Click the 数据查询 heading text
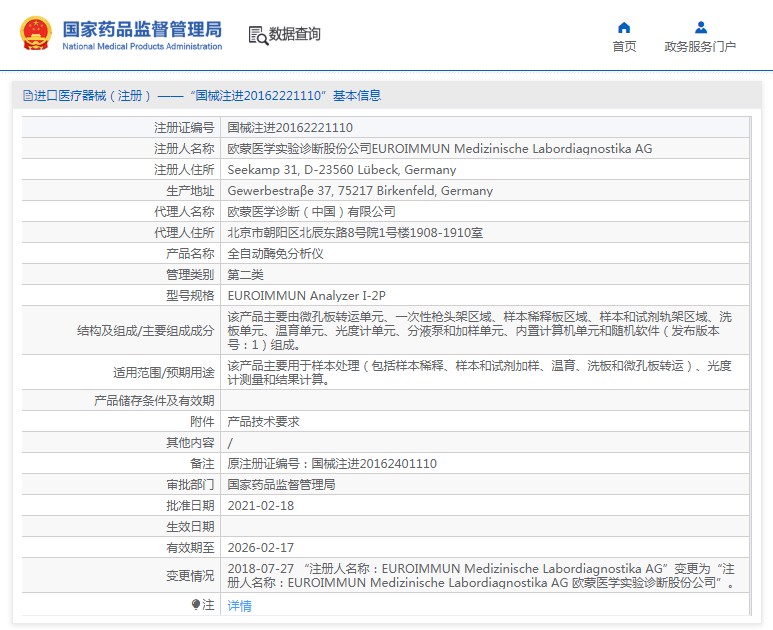 (x=295, y=34)
